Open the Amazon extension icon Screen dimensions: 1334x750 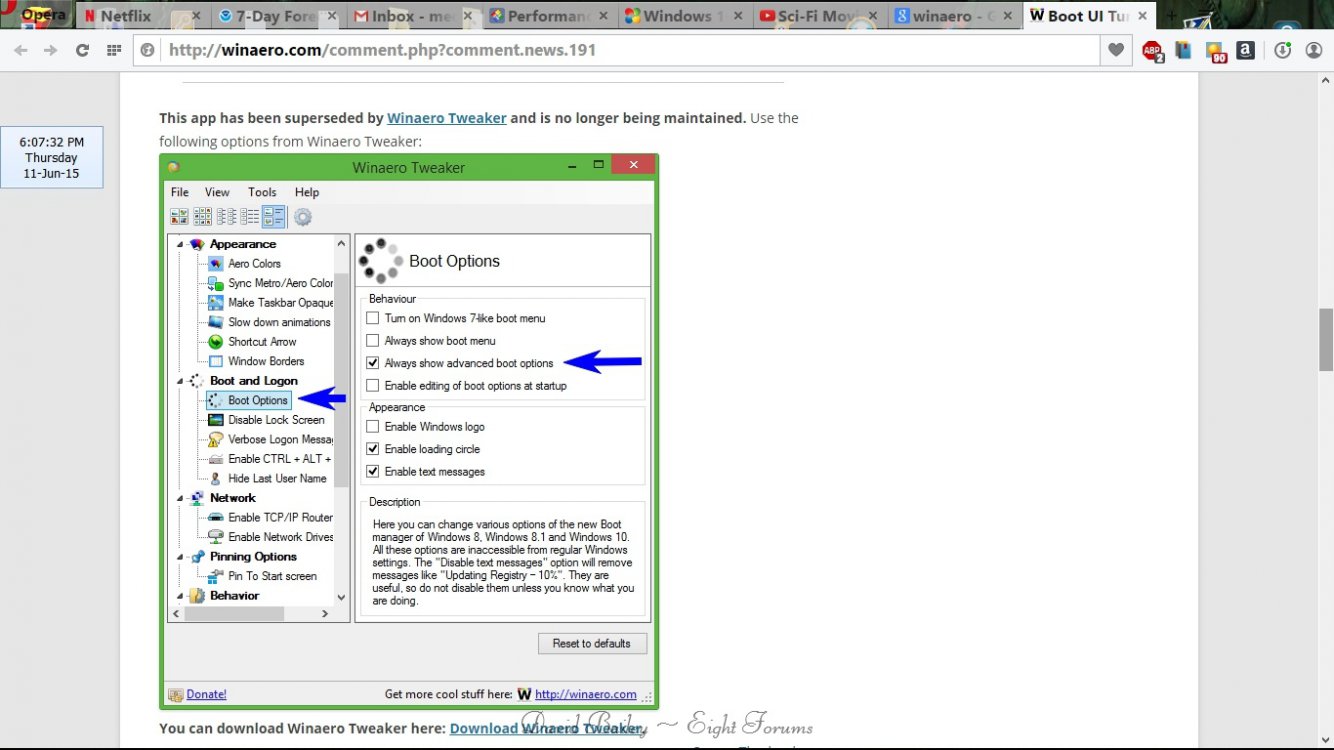pyautogui.click(x=1245, y=50)
